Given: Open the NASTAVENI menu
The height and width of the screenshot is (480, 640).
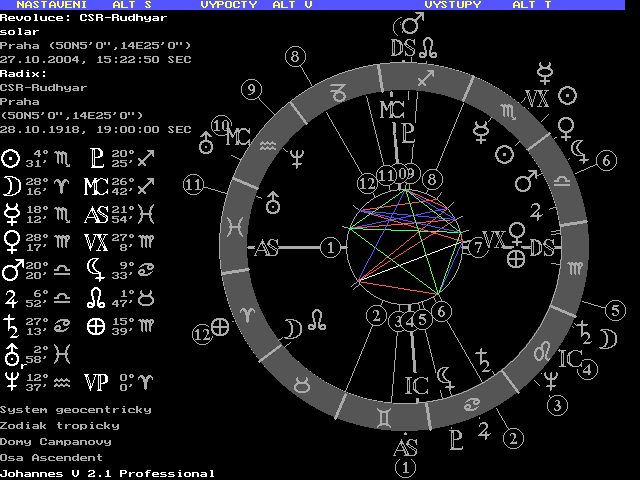Looking at the screenshot, I should click(48, 5).
